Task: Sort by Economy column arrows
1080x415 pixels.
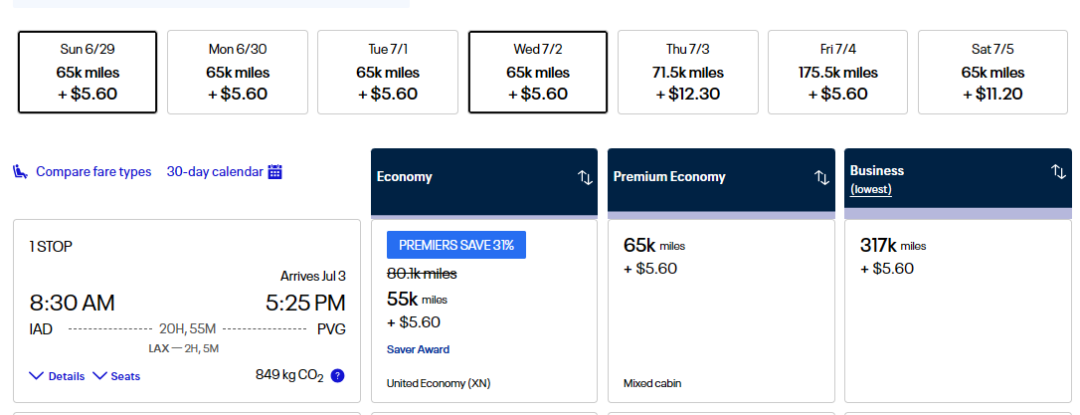Action: pyautogui.click(x=585, y=177)
